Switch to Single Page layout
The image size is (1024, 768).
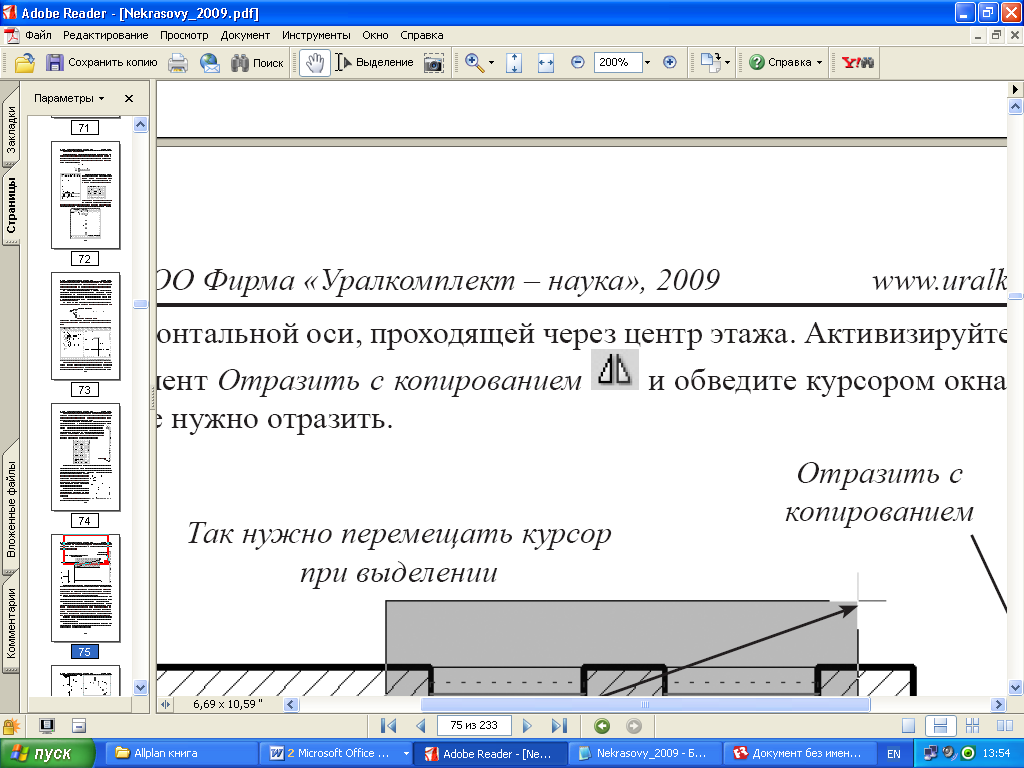tap(908, 726)
